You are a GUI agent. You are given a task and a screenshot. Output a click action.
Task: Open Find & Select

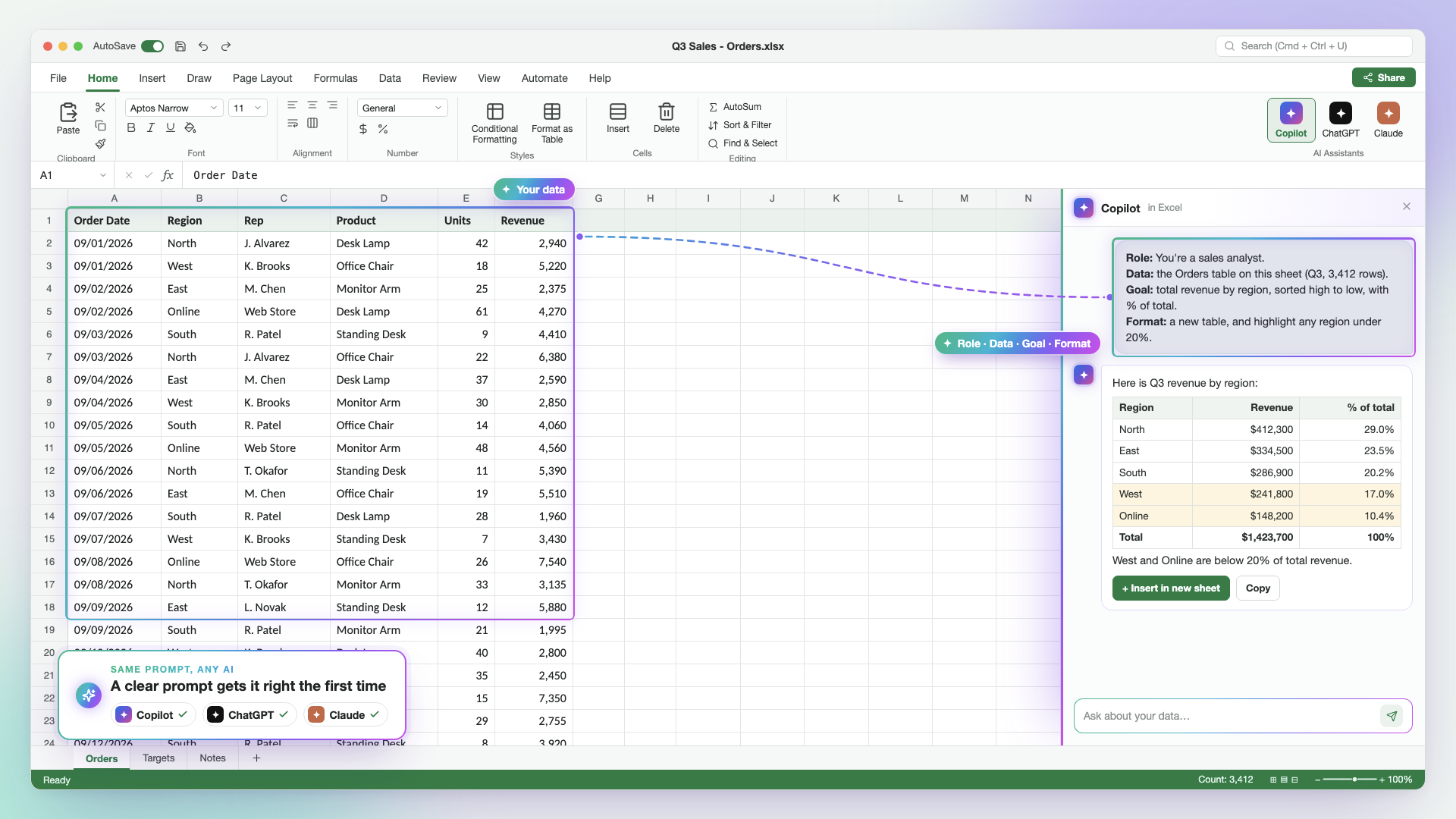(743, 143)
